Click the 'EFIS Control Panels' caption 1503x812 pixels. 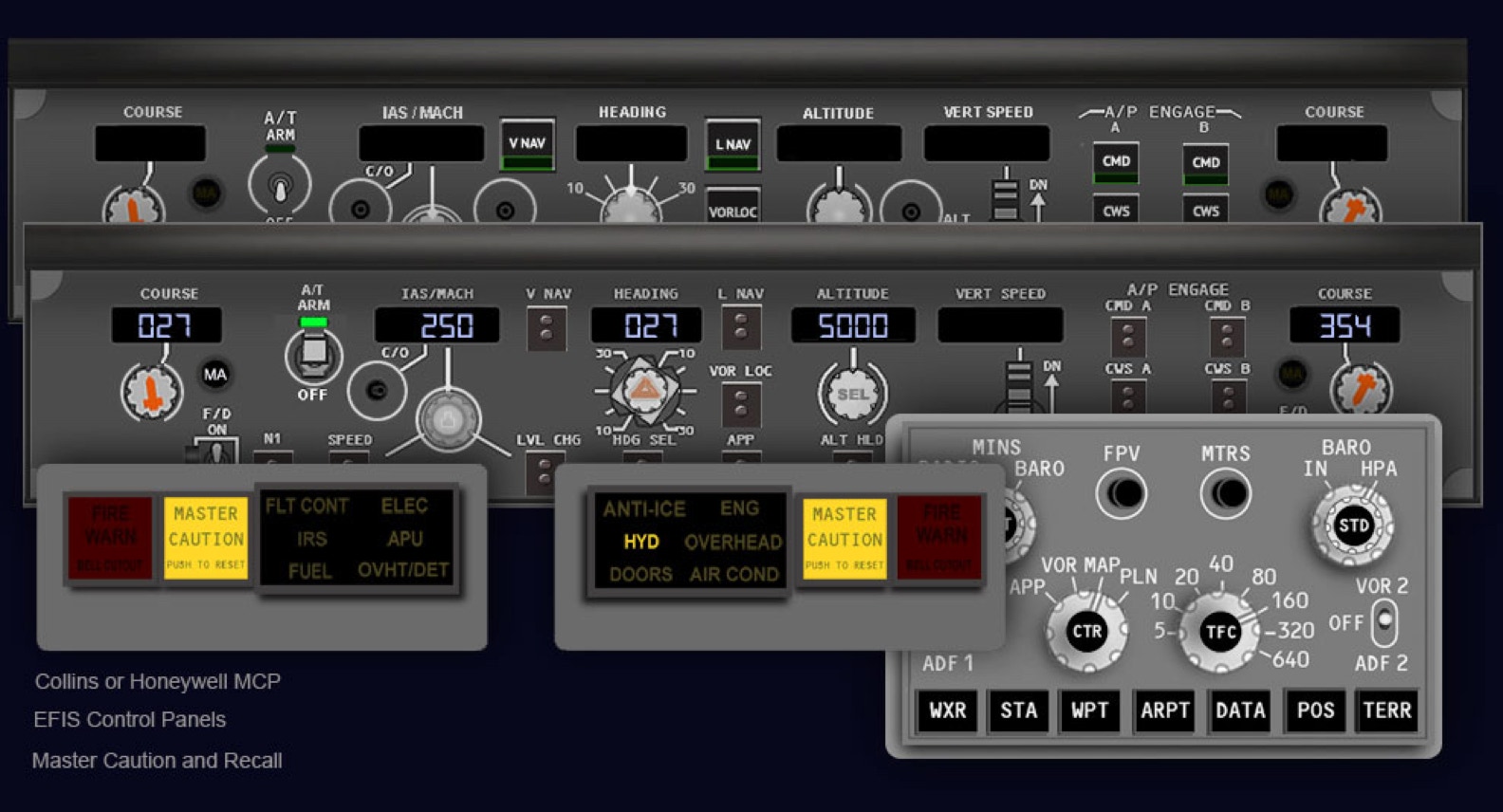point(130,720)
